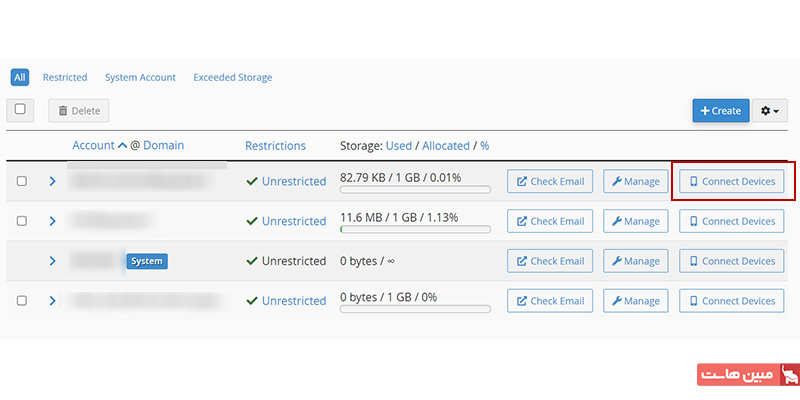The height and width of the screenshot is (400, 800).
Task: Switch to the Restricted filter tab
Action: pyautogui.click(x=65, y=78)
